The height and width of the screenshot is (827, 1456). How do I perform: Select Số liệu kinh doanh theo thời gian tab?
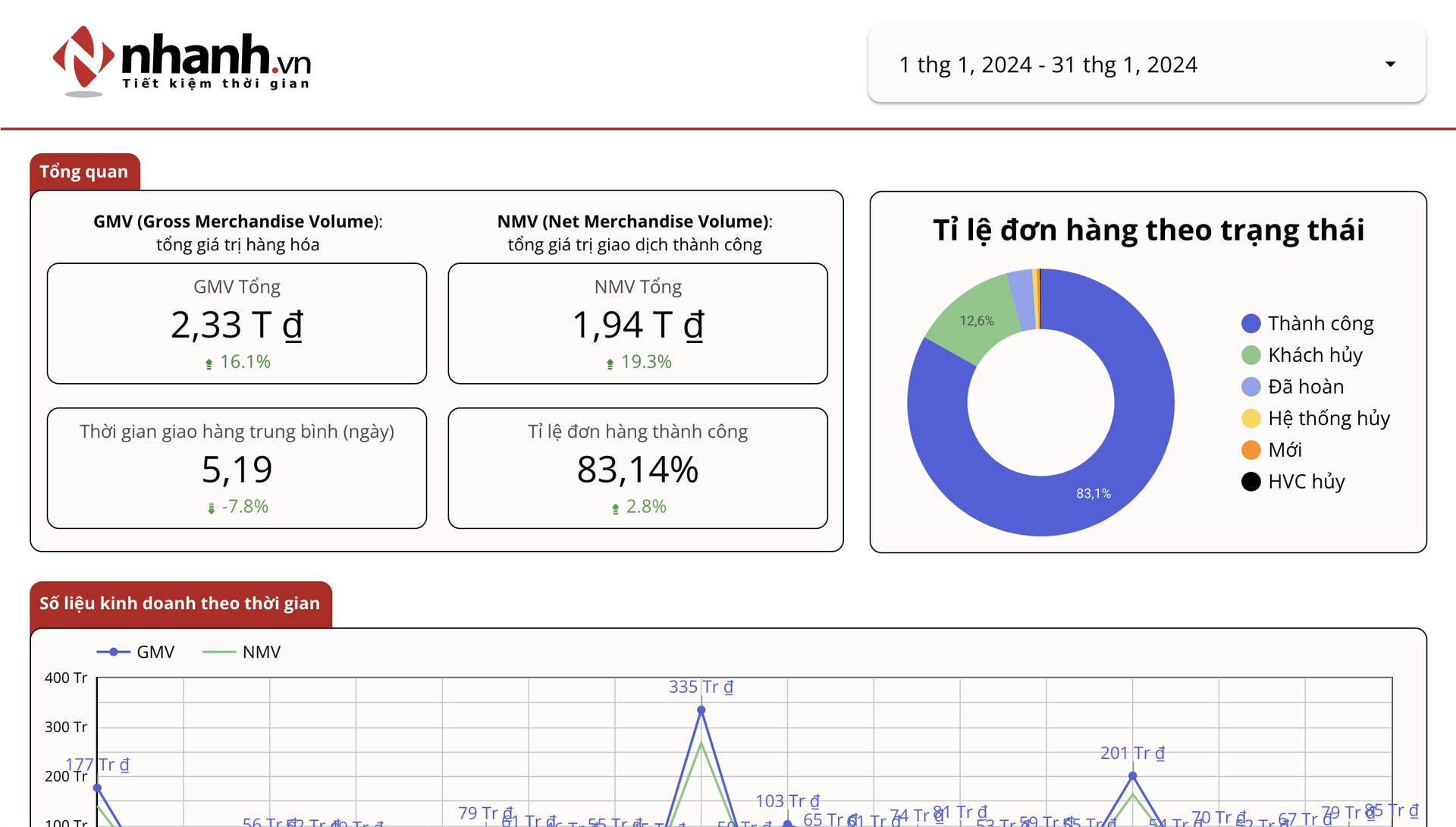[180, 603]
